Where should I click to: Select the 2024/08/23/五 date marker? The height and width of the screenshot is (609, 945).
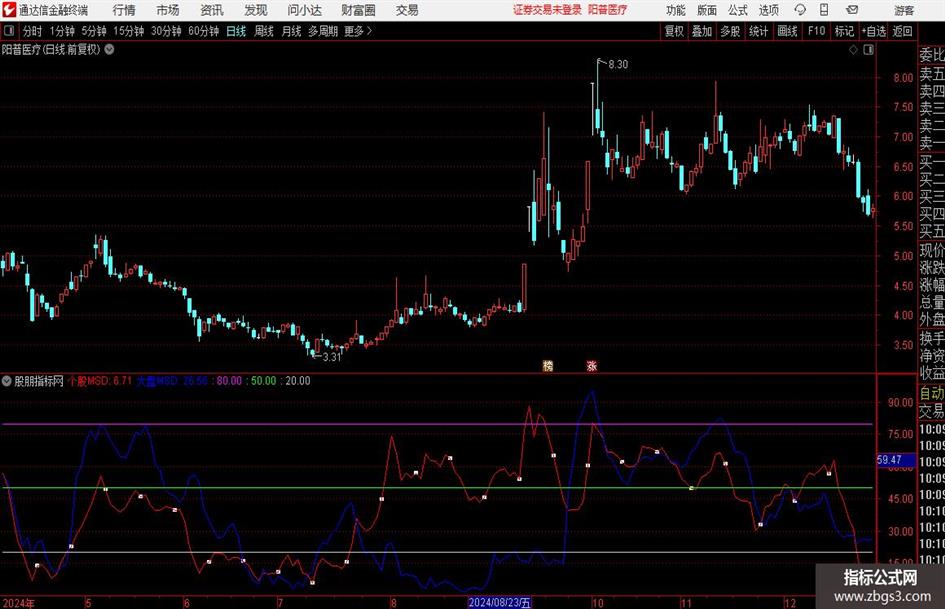[500, 602]
